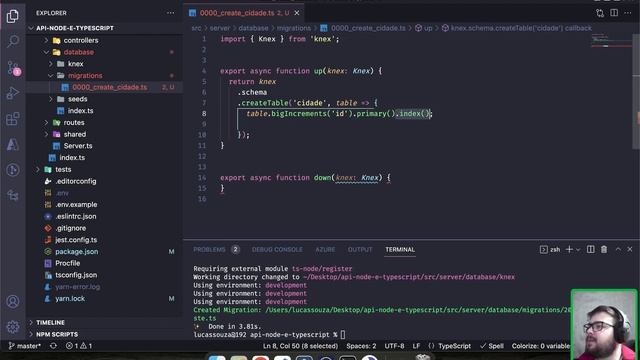Image resolution: width=640 pixels, height=360 pixels.
Task: Open Source Control view with pending badge
Action: click(x=13, y=68)
